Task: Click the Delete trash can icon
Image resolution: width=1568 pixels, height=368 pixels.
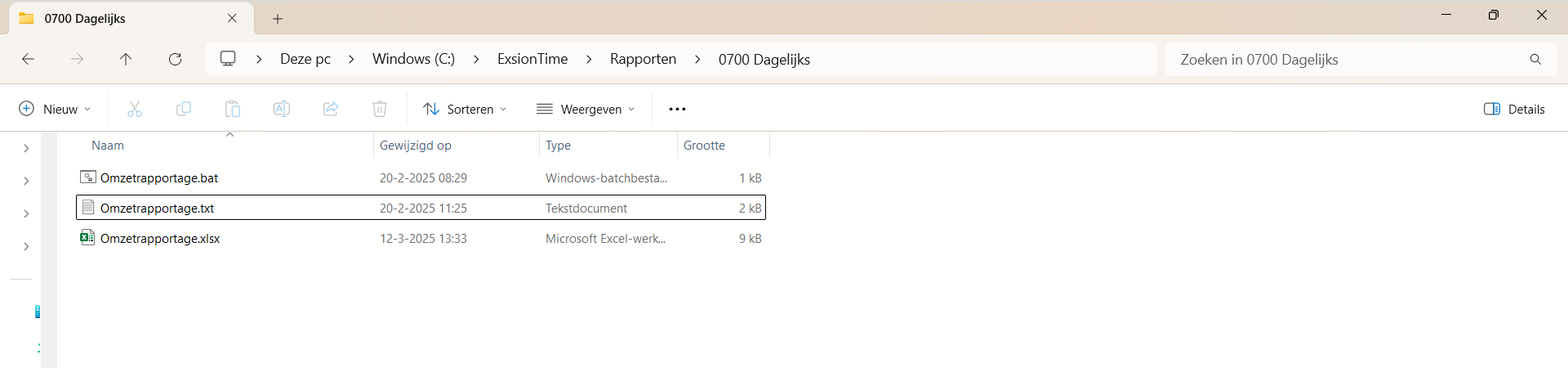Action: (x=380, y=109)
